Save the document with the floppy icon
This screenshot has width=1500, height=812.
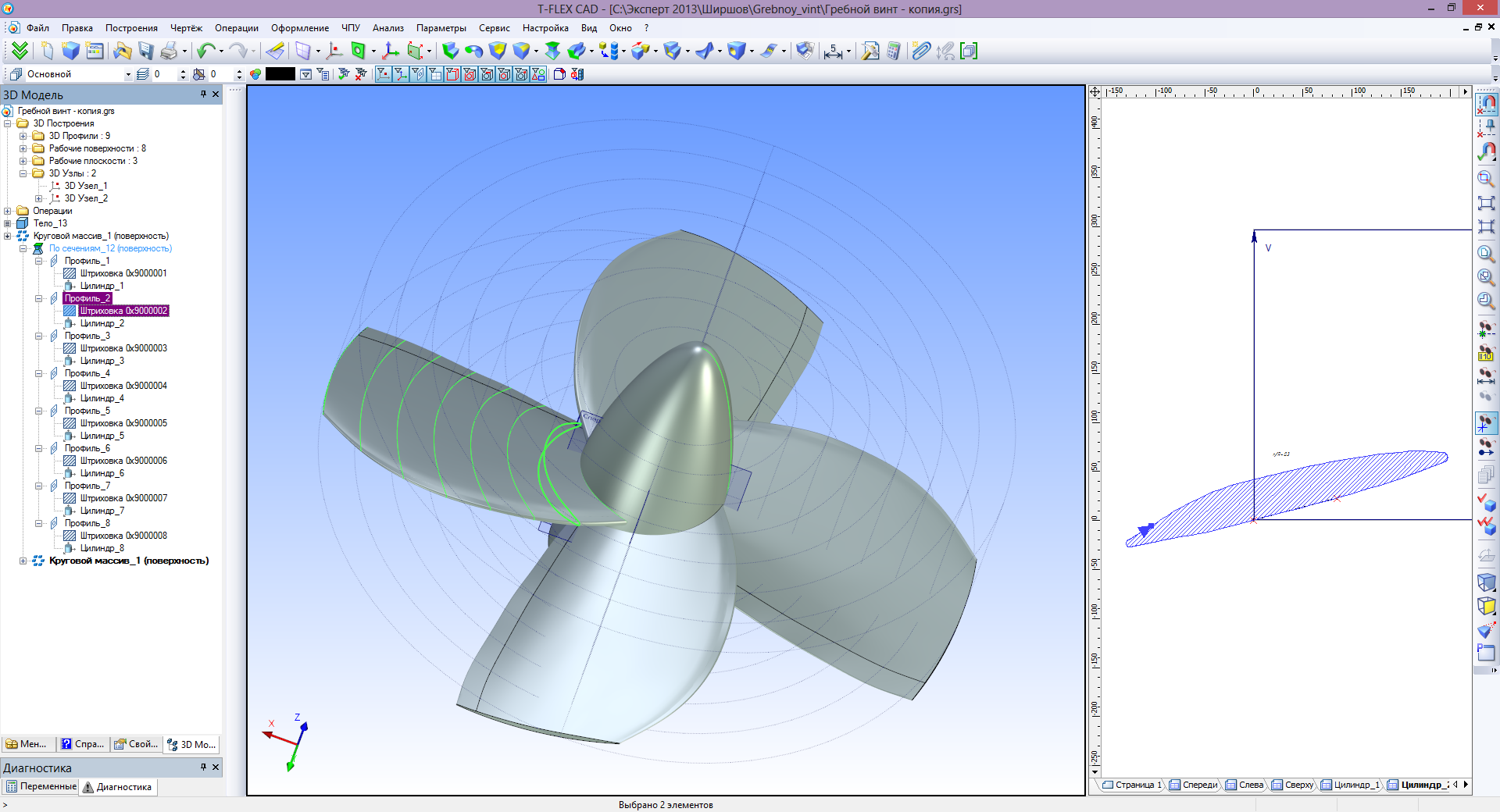point(146,51)
